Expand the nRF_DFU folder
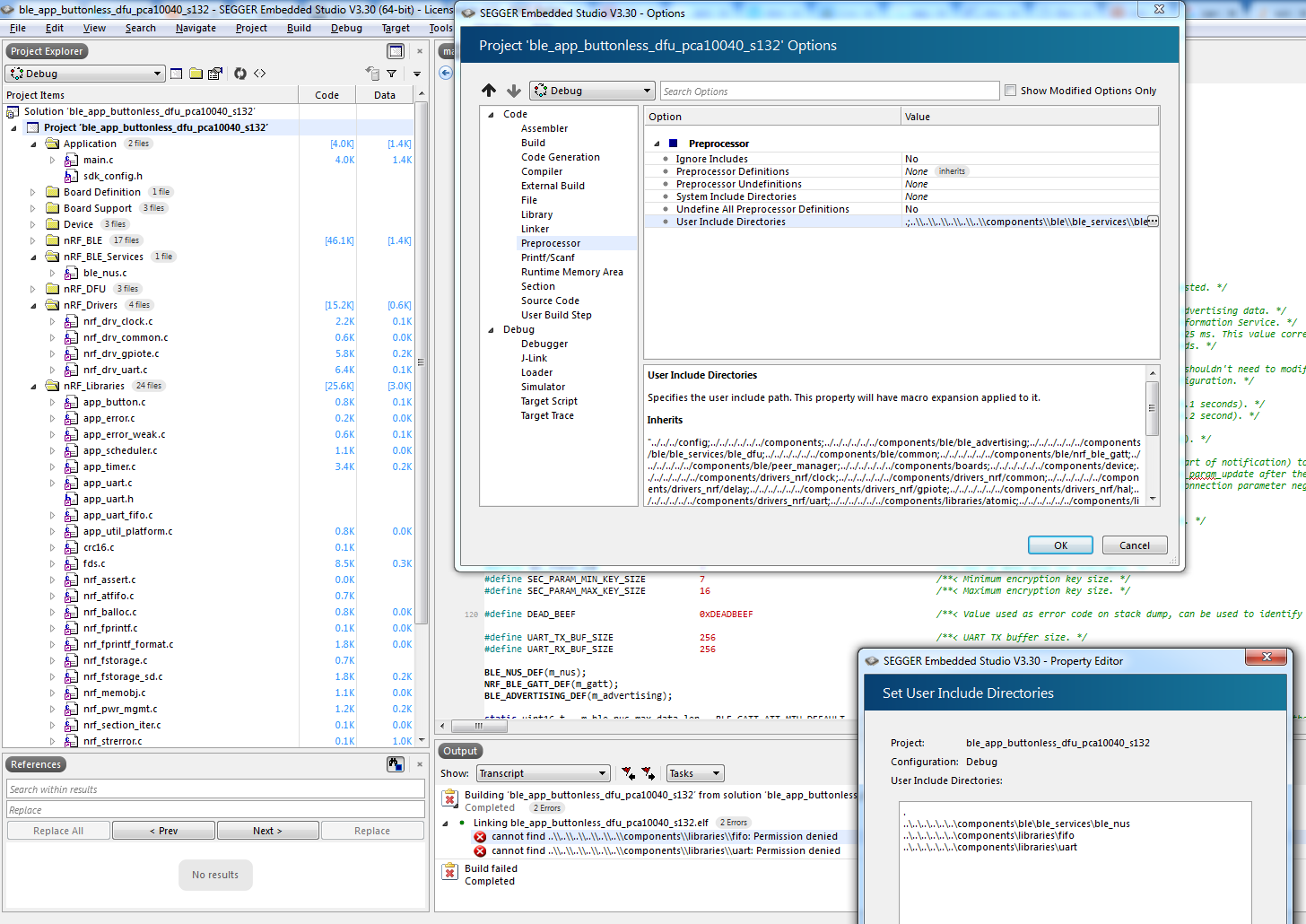Viewport: 1306px width, 924px height. [33, 289]
